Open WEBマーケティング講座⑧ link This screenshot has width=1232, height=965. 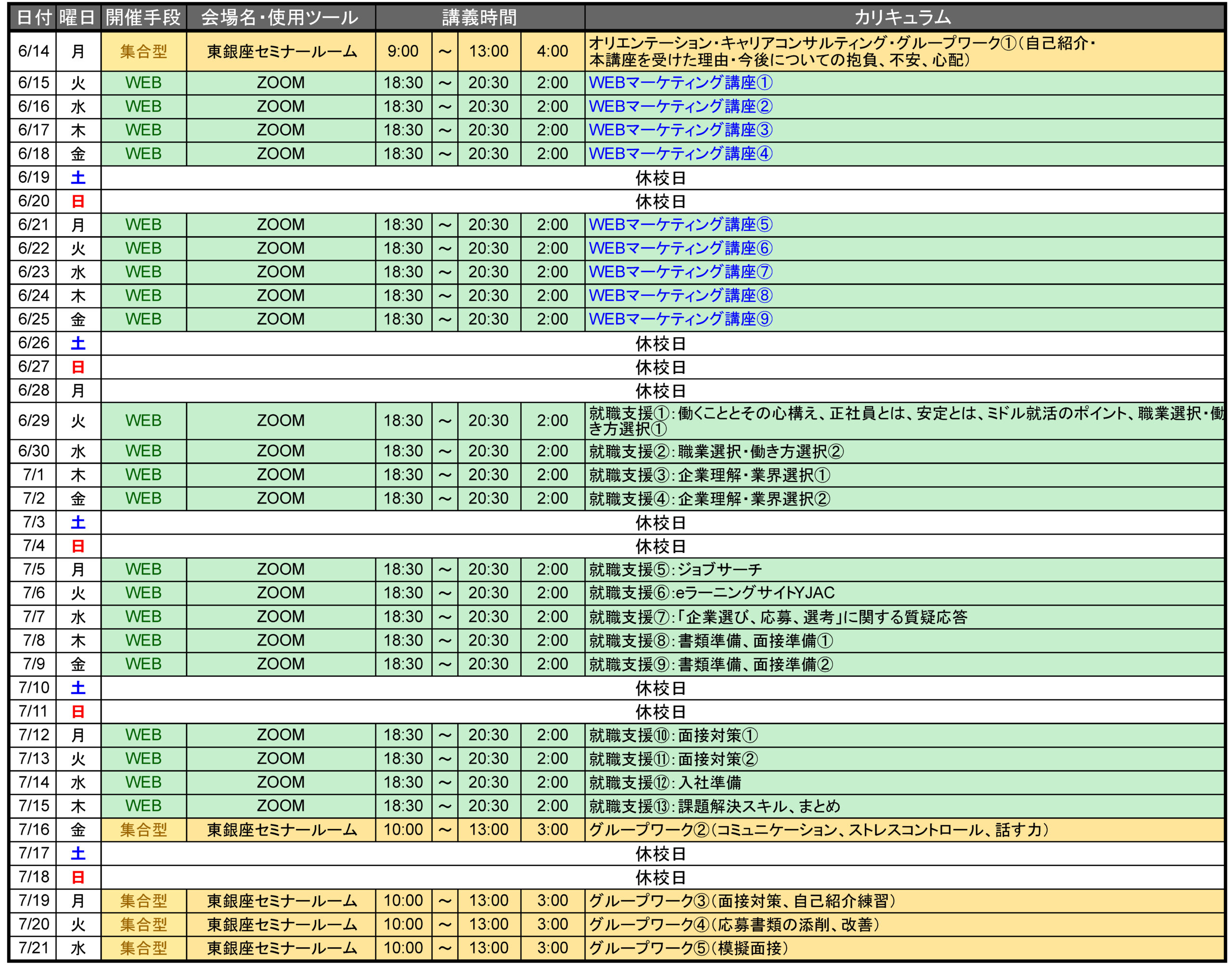pyautogui.click(x=680, y=296)
